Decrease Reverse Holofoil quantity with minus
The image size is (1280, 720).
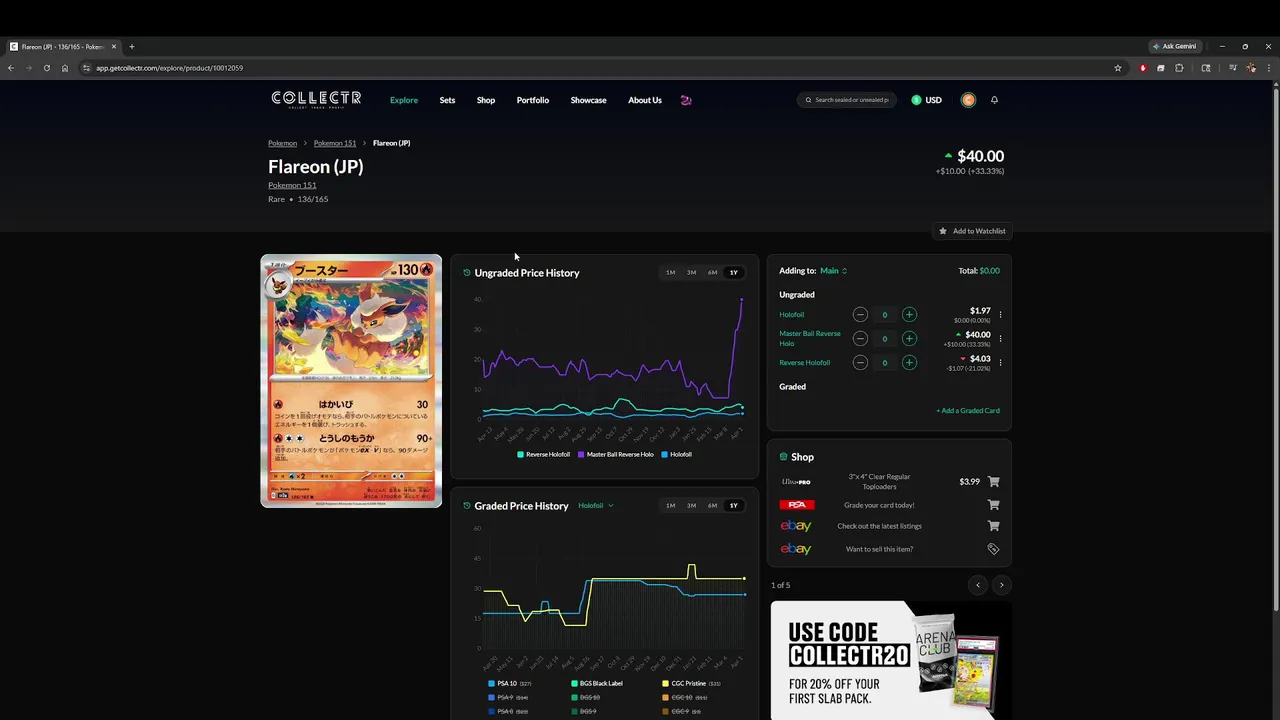point(860,362)
